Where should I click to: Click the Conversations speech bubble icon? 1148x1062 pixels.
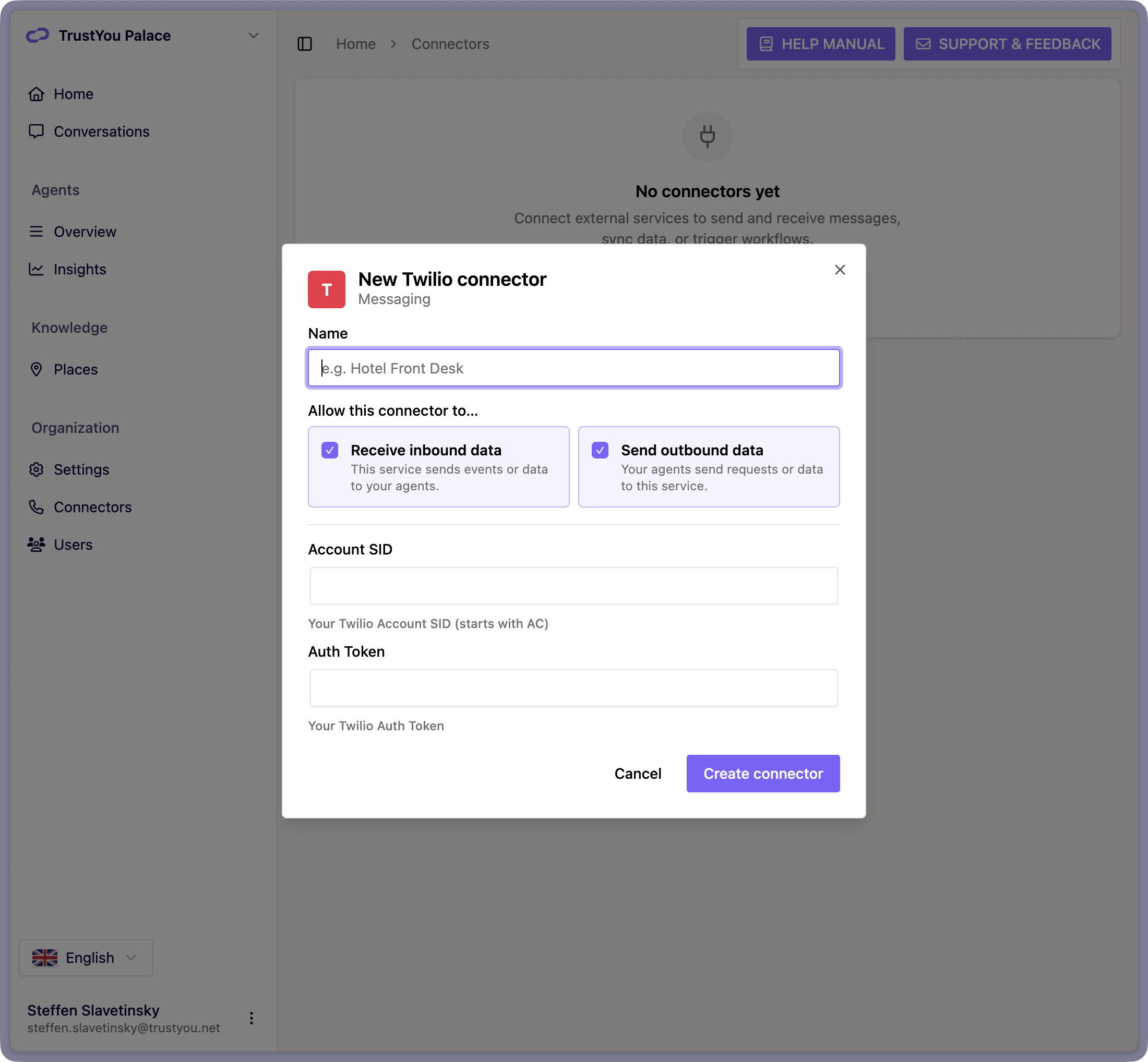[36, 131]
